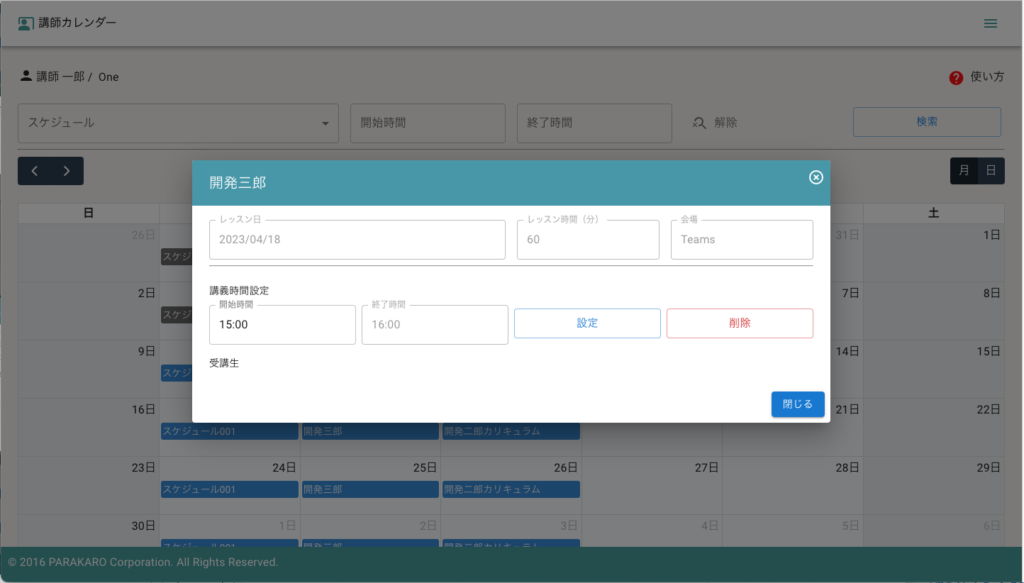Screen dimensions: 1024x583
Task: Click the 15:00 start time field
Action: 282,325
